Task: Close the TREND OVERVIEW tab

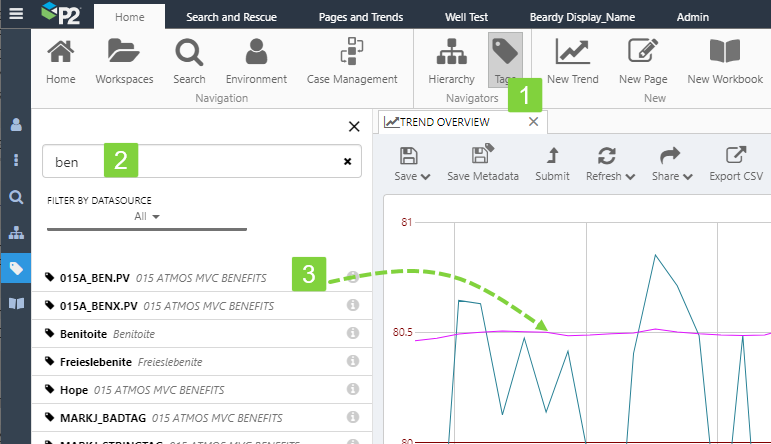Action: click(x=534, y=121)
